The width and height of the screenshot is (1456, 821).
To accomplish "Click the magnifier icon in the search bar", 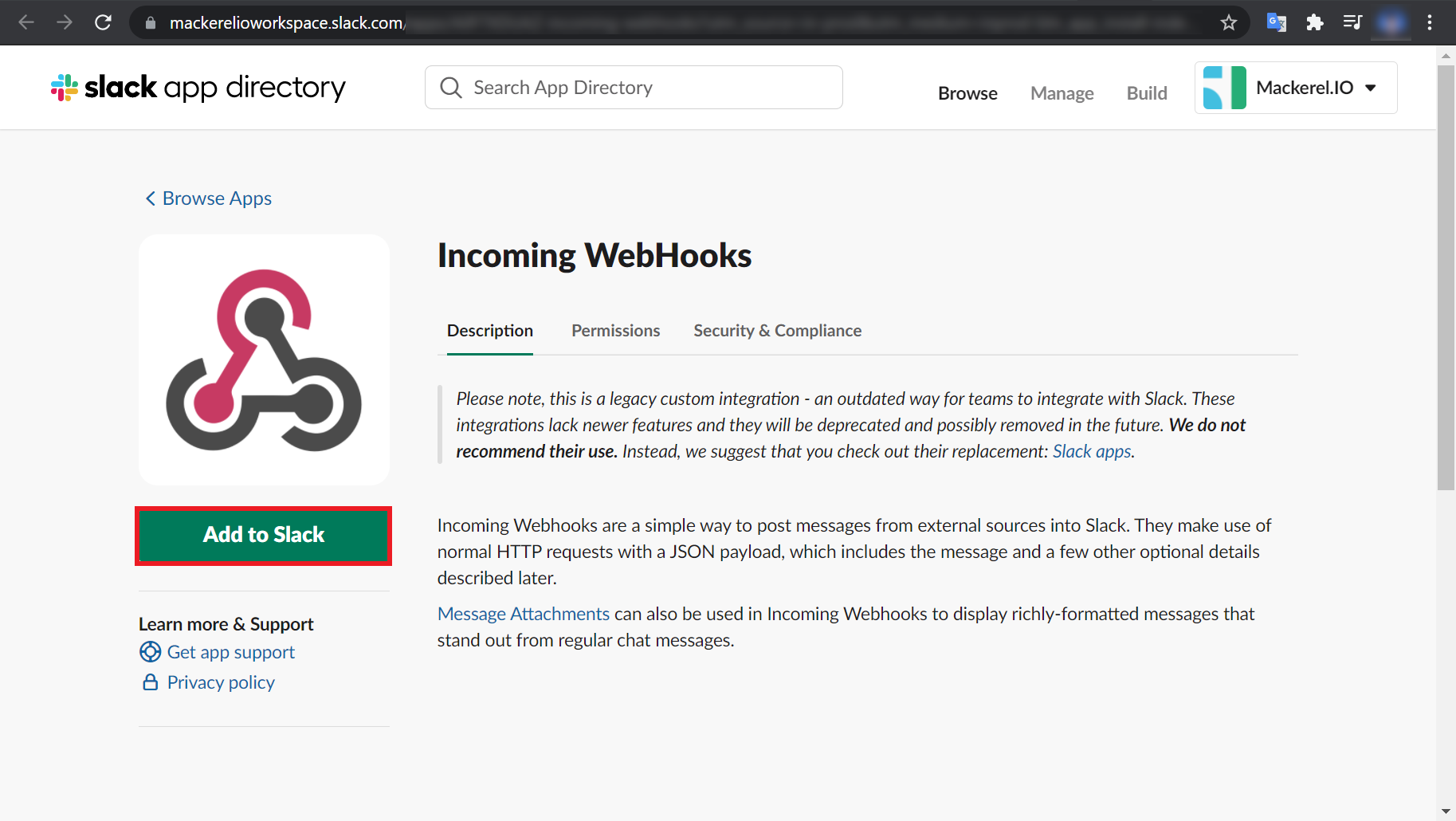I will pyautogui.click(x=451, y=87).
